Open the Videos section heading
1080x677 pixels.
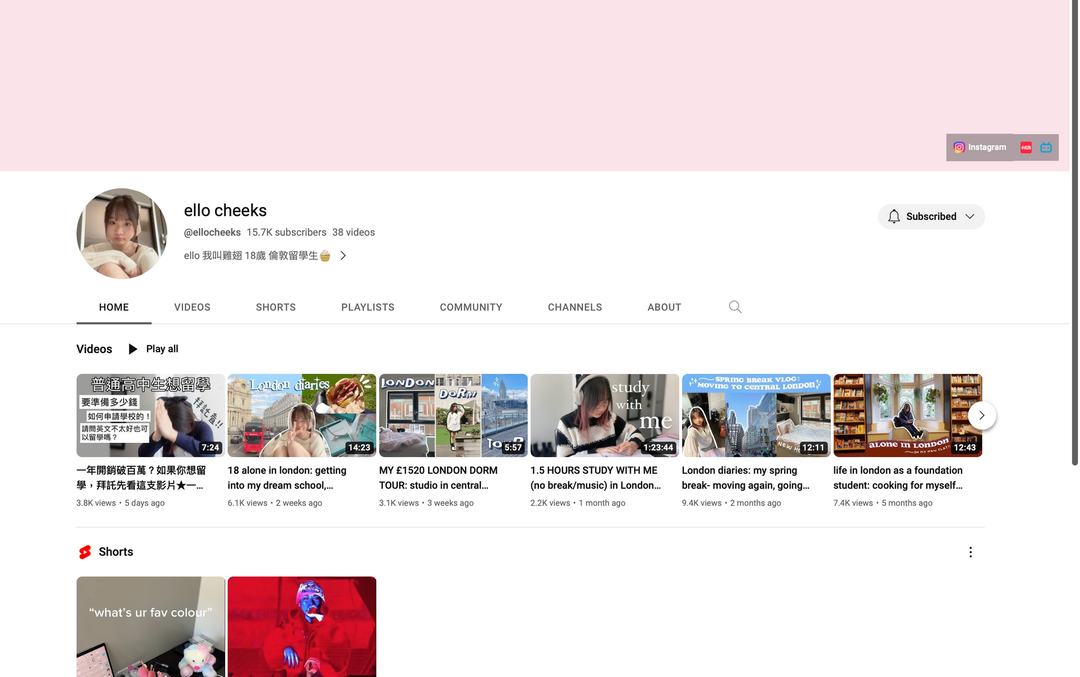94,349
